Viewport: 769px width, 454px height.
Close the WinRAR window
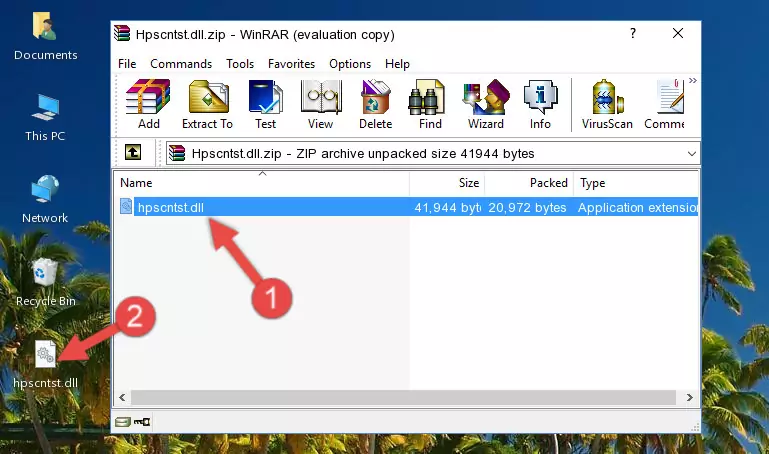pyautogui.click(x=678, y=34)
